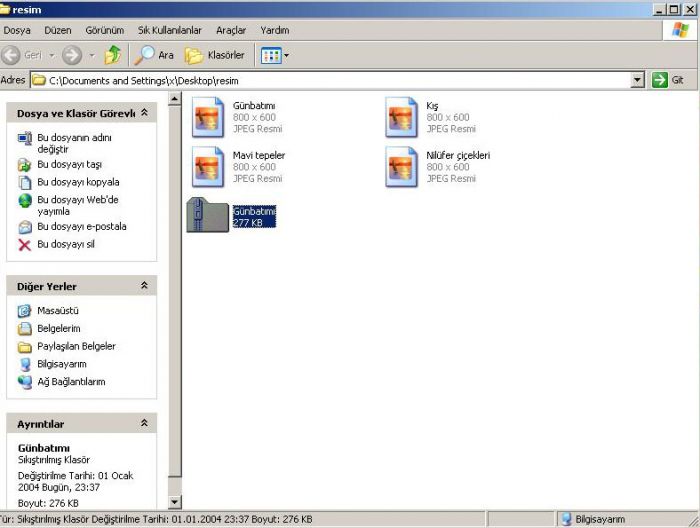Viewport: 700px width, 528px height.
Task: Select the Nilüfer çiçekleri image icon
Action: [401, 167]
